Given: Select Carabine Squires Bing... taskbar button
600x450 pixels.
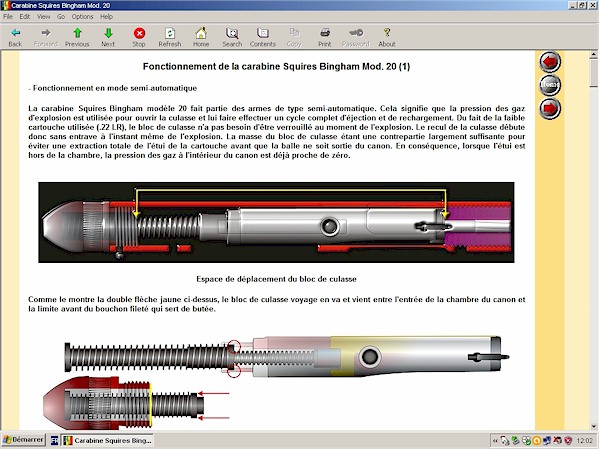Looking at the screenshot, I should click(x=108, y=440).
